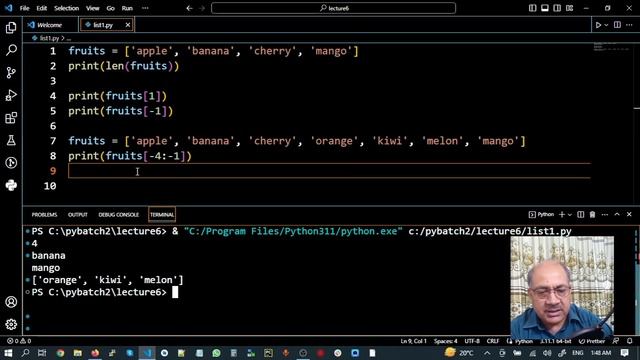Screen dimensions: 640x360
Task: Click the Python terminal shell label
Action: point(542,214)
